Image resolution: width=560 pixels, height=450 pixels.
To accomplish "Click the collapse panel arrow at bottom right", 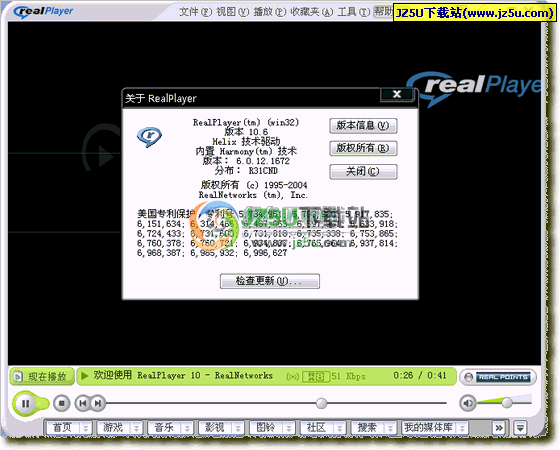I will coord(520,428).
